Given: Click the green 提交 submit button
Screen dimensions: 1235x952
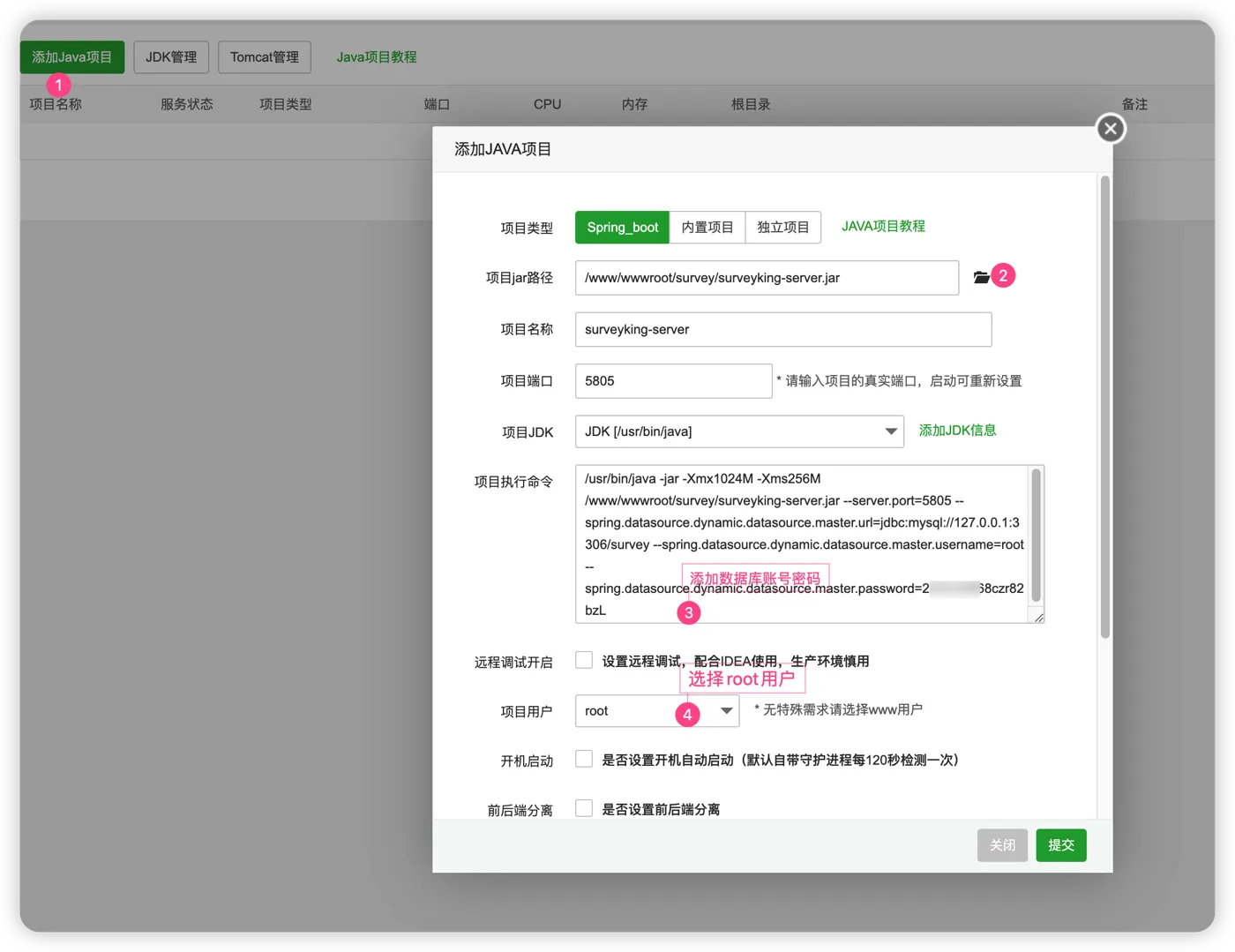Looking at the screenshot, I should tap(1061, 845).
